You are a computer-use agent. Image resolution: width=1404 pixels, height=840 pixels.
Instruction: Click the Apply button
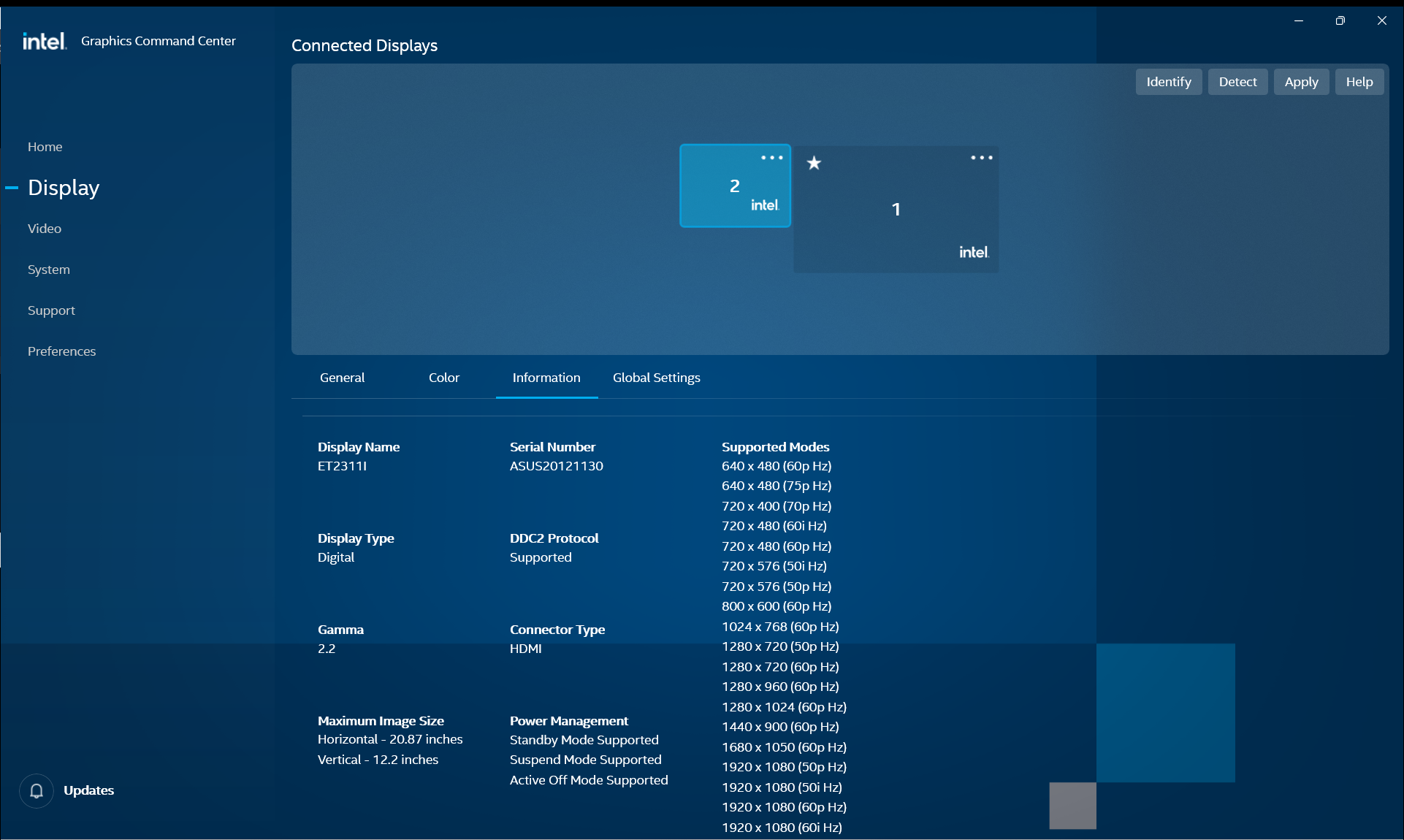(1301, 82)
